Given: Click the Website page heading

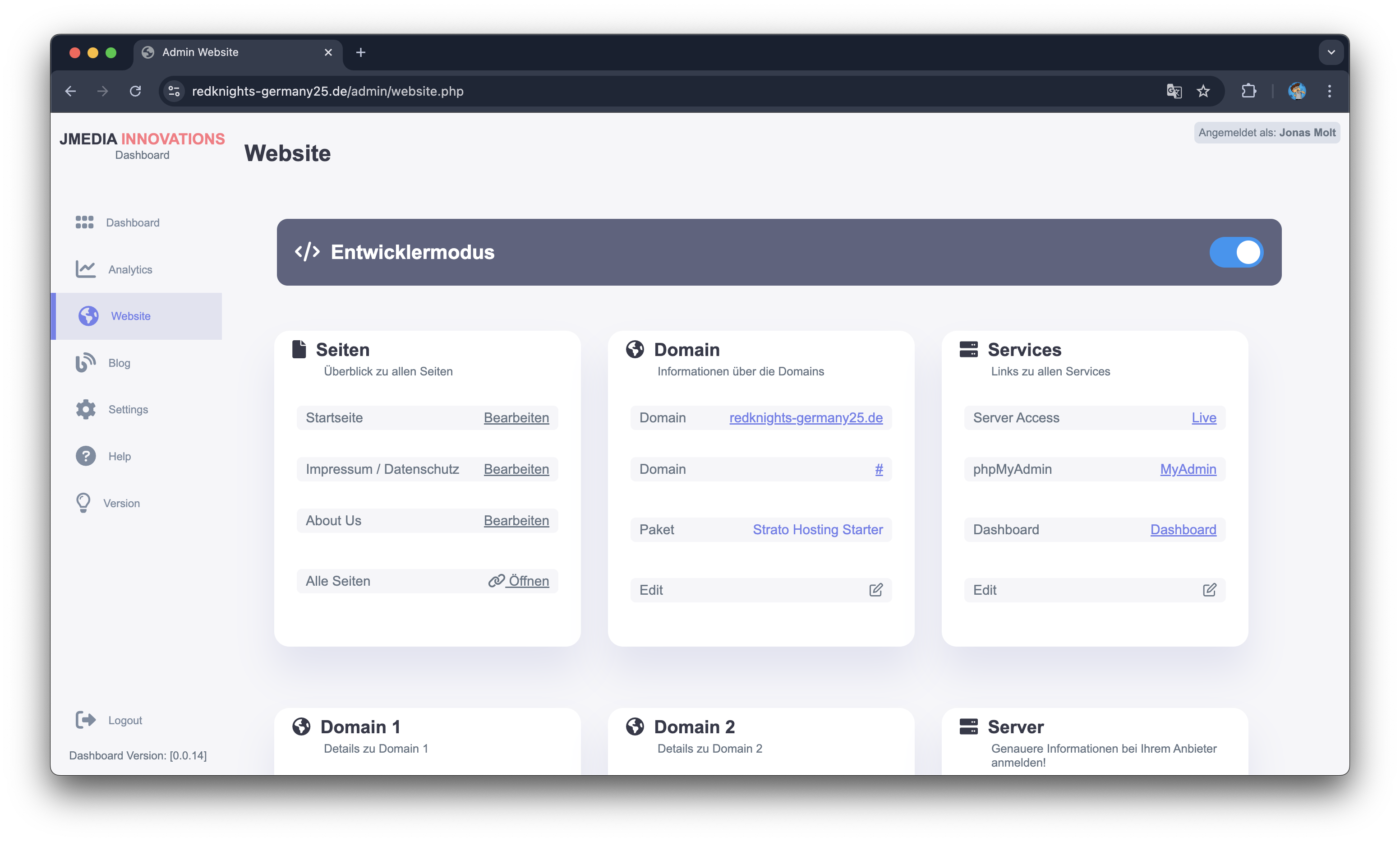Looking at the screenshot, I should (x=287, y=153).
